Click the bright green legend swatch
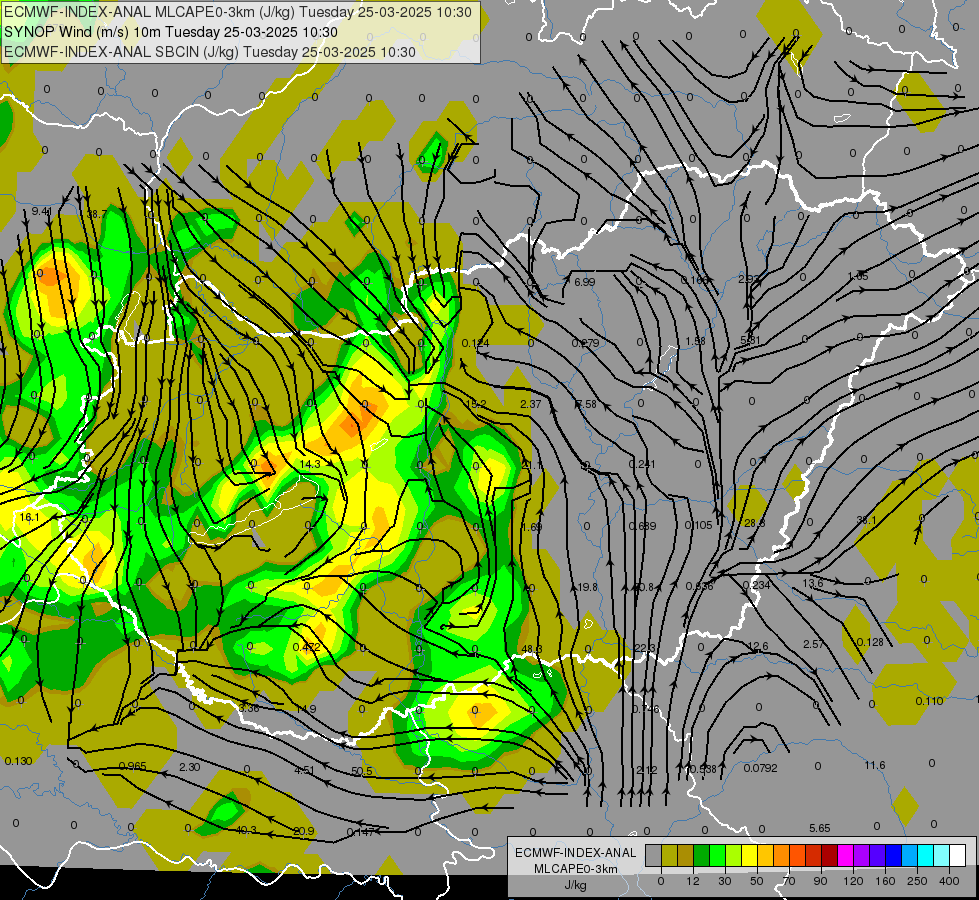This screenshot has height=900, width=979. pos(717,856)
